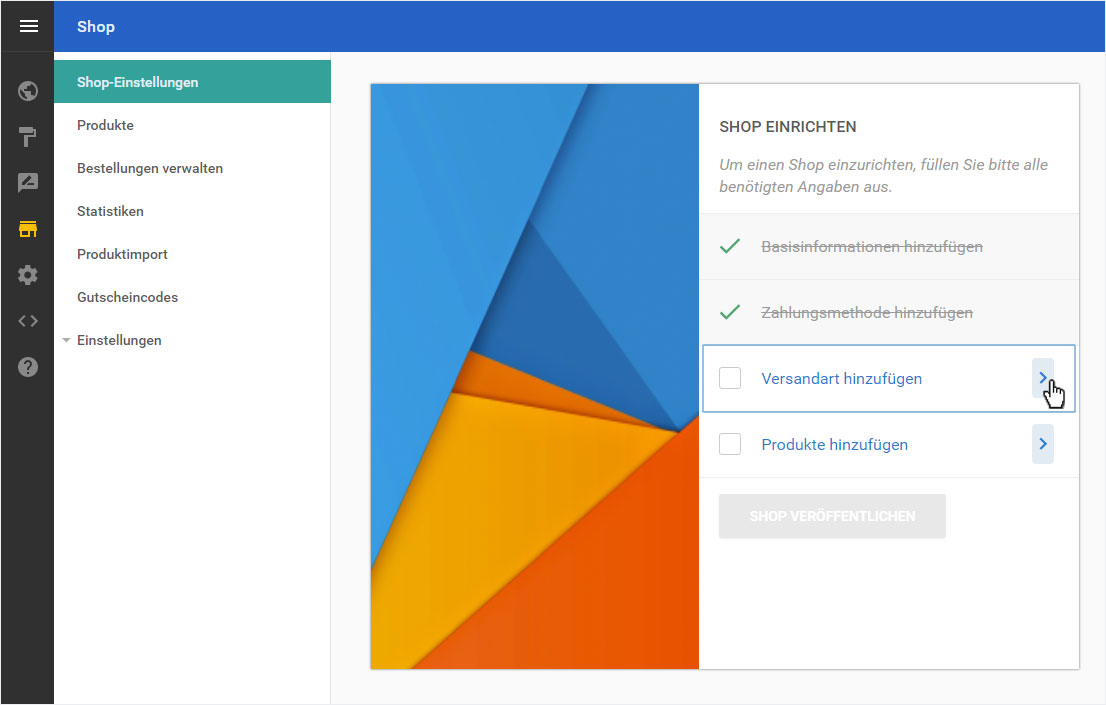The height and width of the screenshot is (705, 1106).
Task: Expand the Einstellungen menu triangle
Action: point(66,340)
